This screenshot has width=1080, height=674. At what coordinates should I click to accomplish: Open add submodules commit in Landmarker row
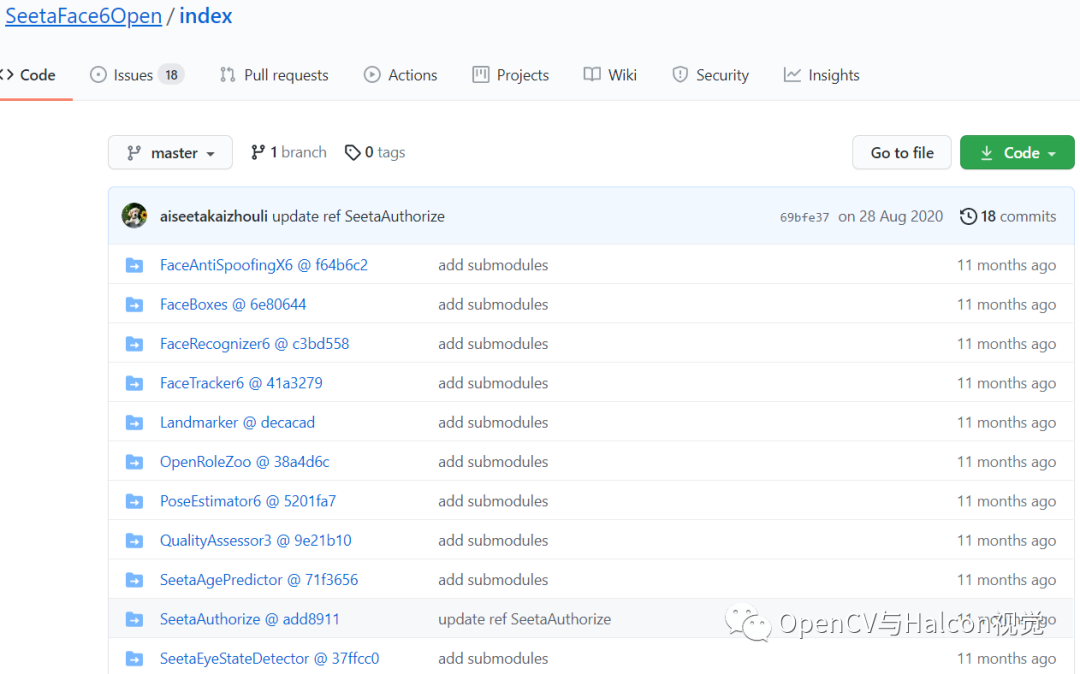(x=493, y=422)
